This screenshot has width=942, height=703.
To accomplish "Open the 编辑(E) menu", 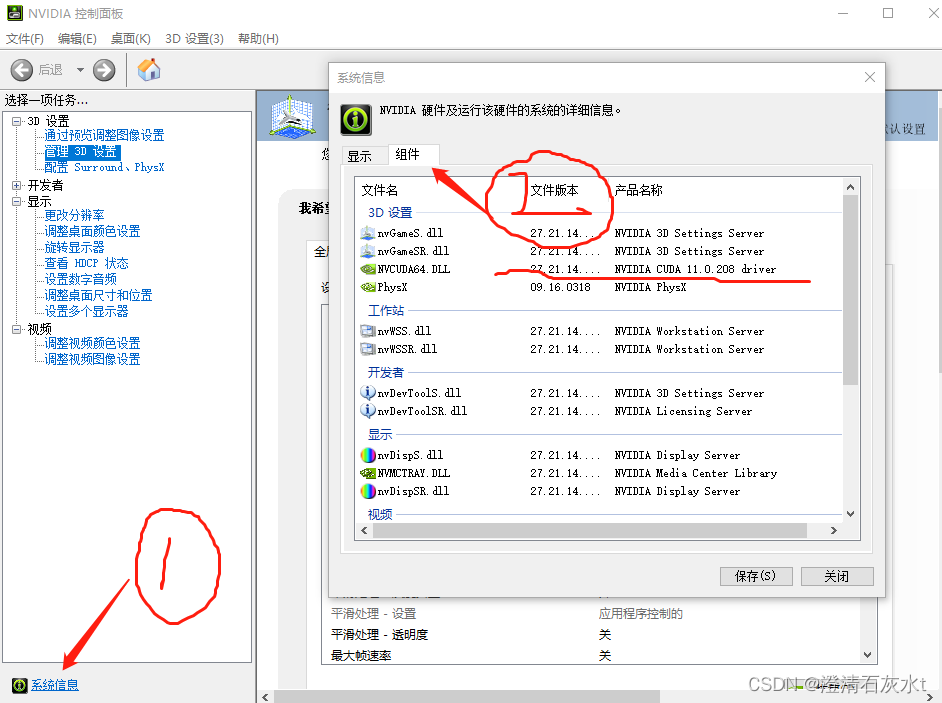I will tap(77, 38).
